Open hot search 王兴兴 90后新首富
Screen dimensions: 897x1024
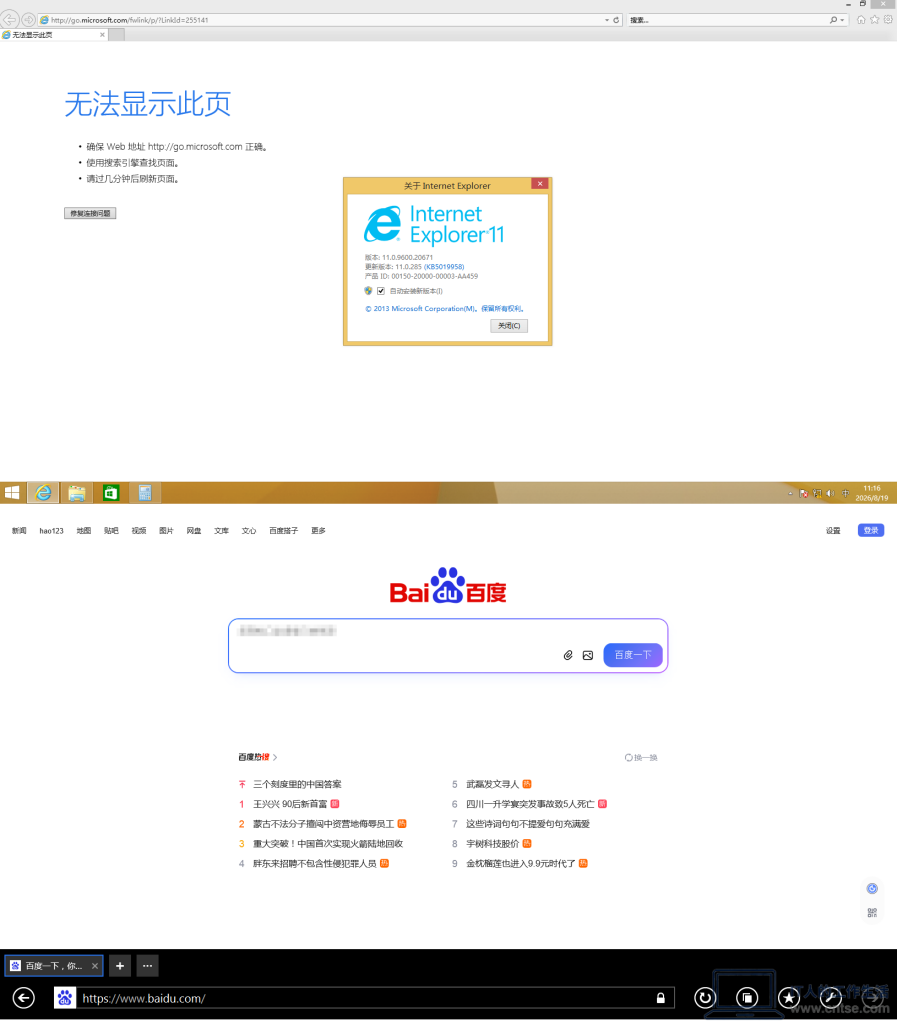(x=290, y=805)
